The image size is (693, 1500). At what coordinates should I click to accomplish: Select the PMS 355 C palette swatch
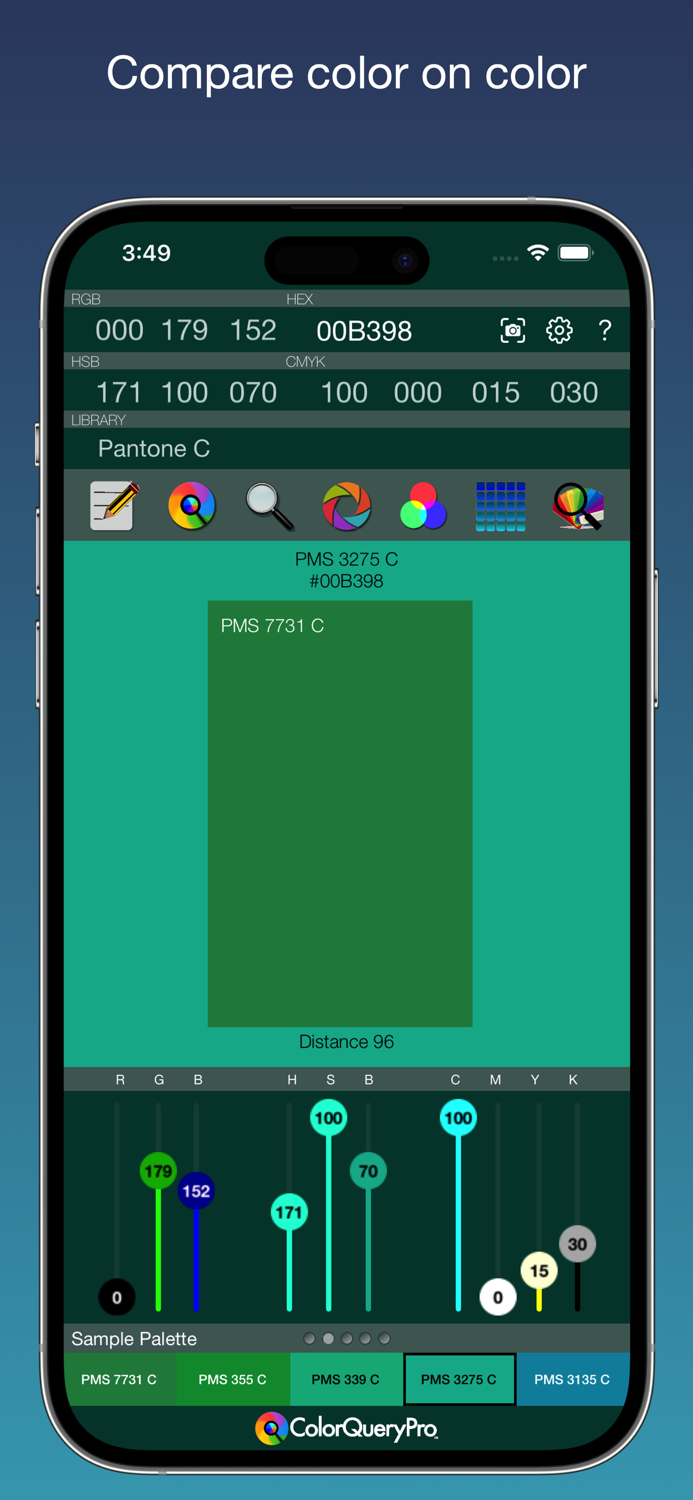(233, 1379)
